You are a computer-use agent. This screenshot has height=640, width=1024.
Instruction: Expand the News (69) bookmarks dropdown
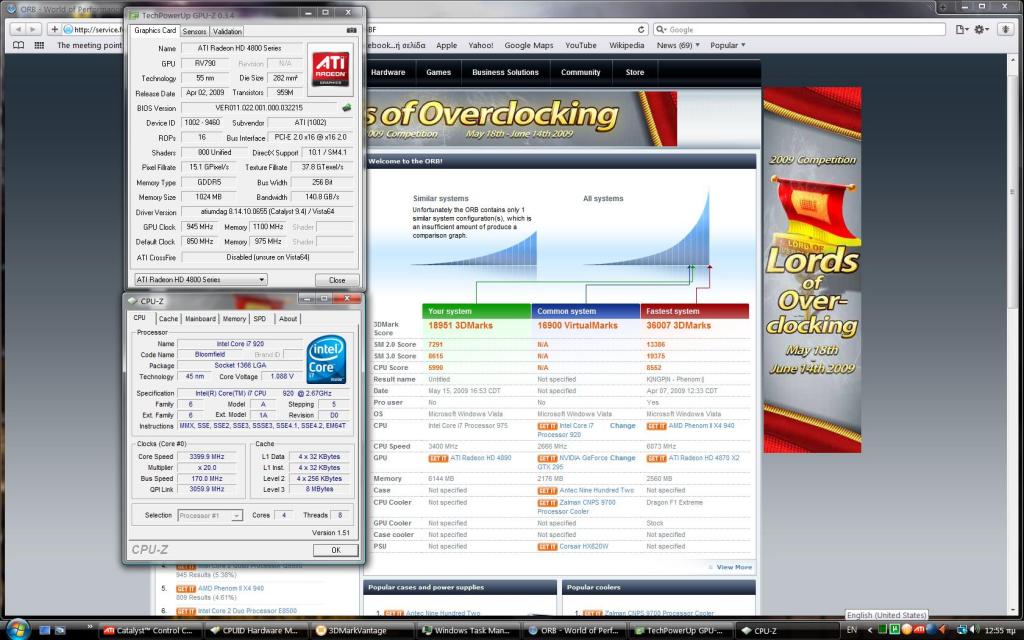(678, 45)
